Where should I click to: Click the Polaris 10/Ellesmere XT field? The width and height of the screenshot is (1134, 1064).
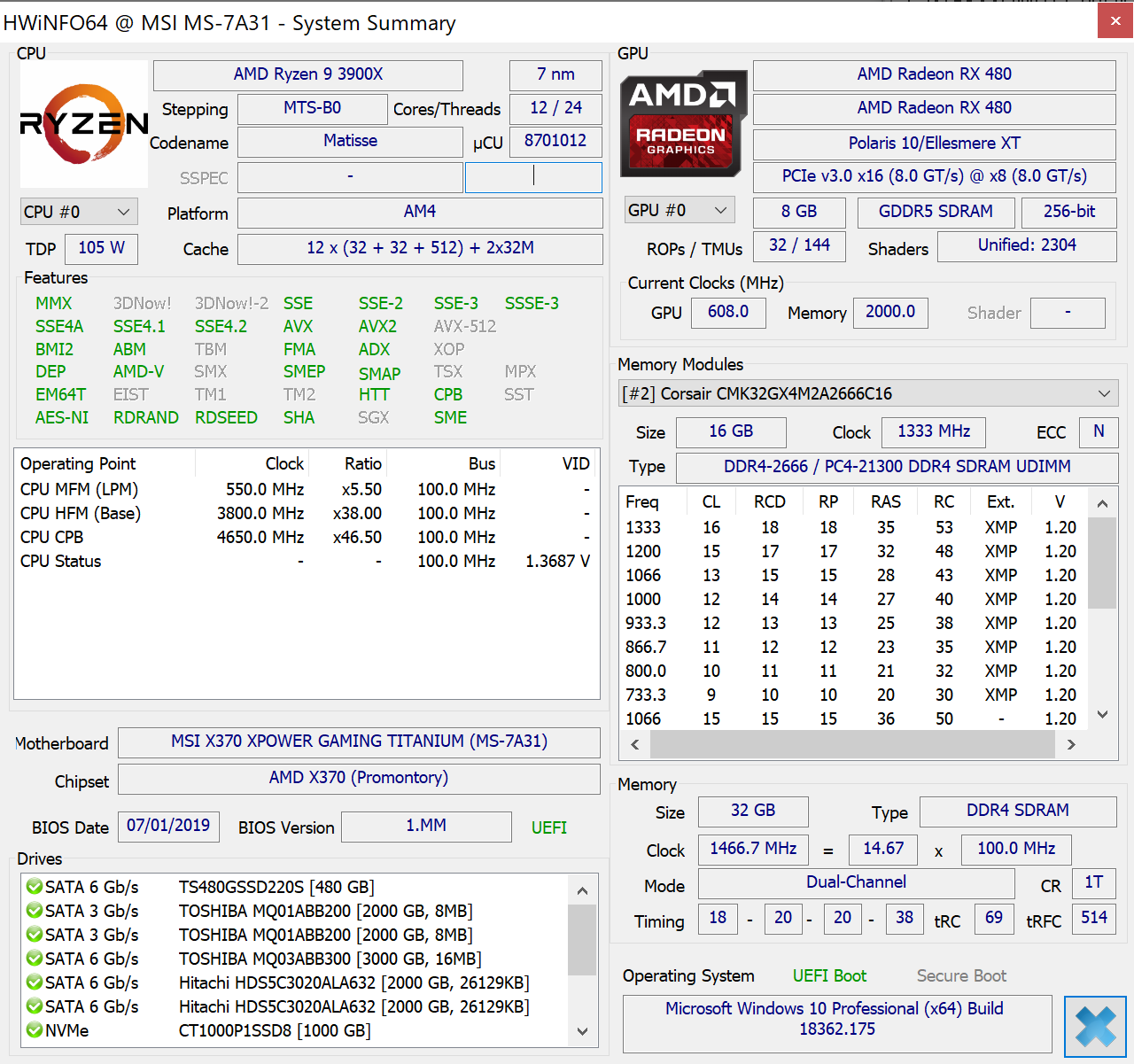coord(935,144)
